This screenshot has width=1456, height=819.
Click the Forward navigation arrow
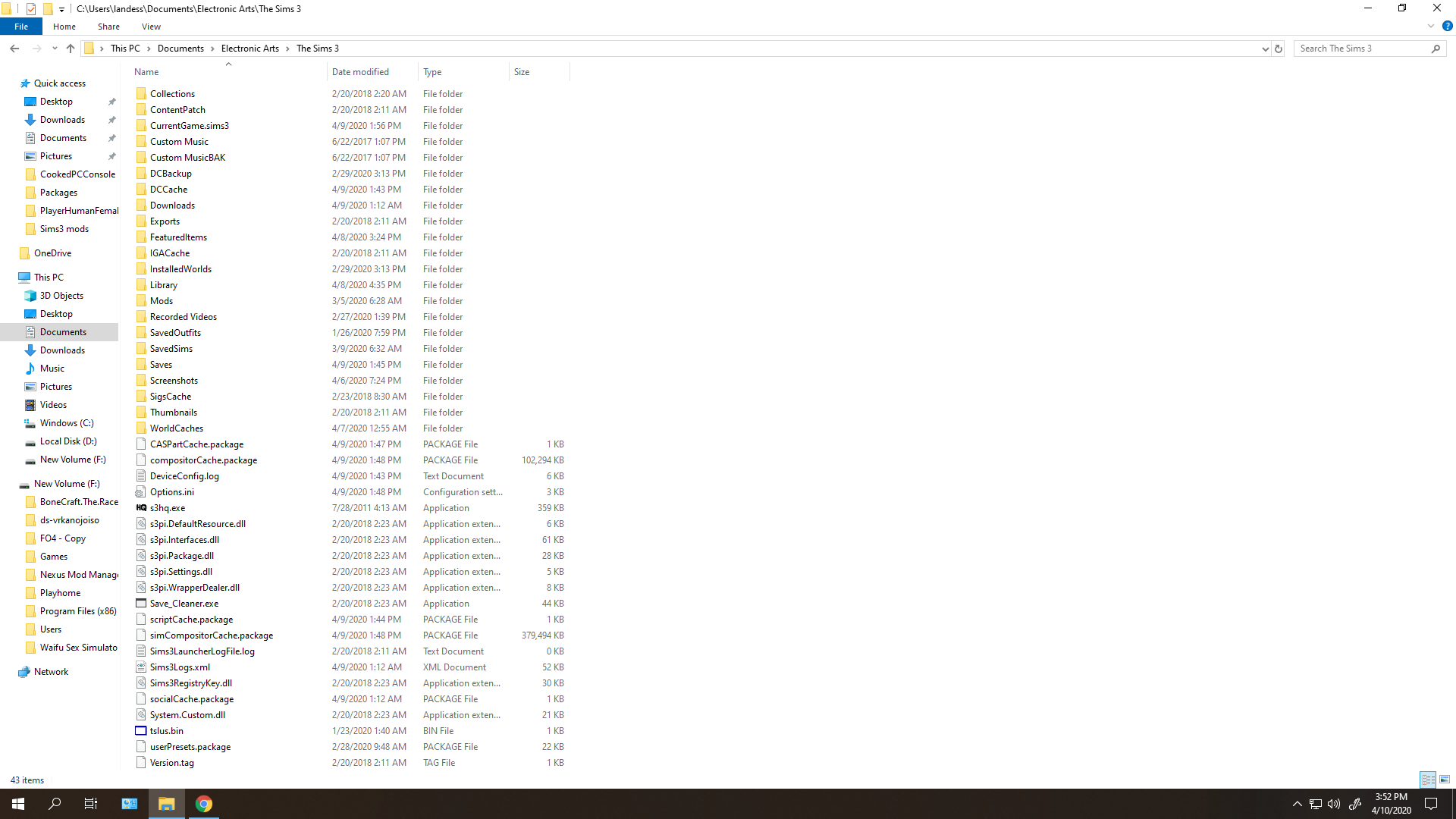coord(36,49)
